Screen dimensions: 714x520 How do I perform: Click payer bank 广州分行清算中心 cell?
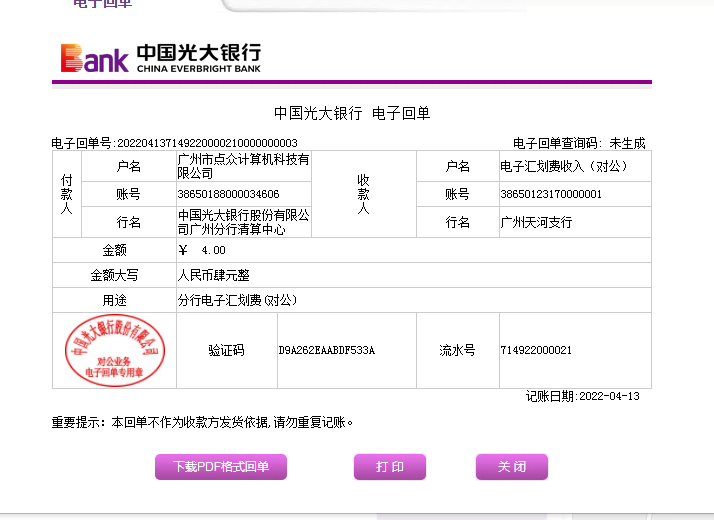tap(243, 222)
